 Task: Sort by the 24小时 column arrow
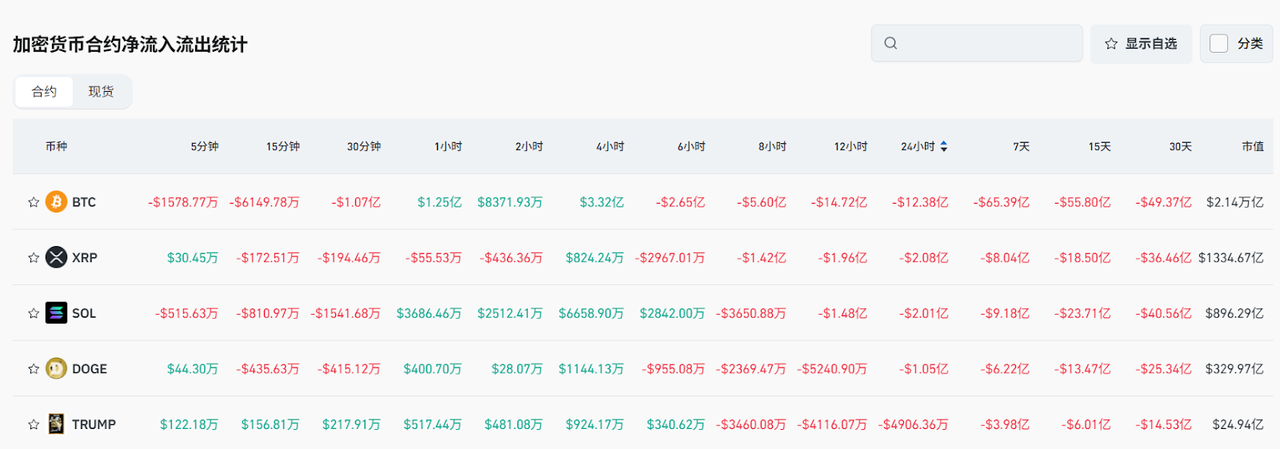tap(944, 146)
